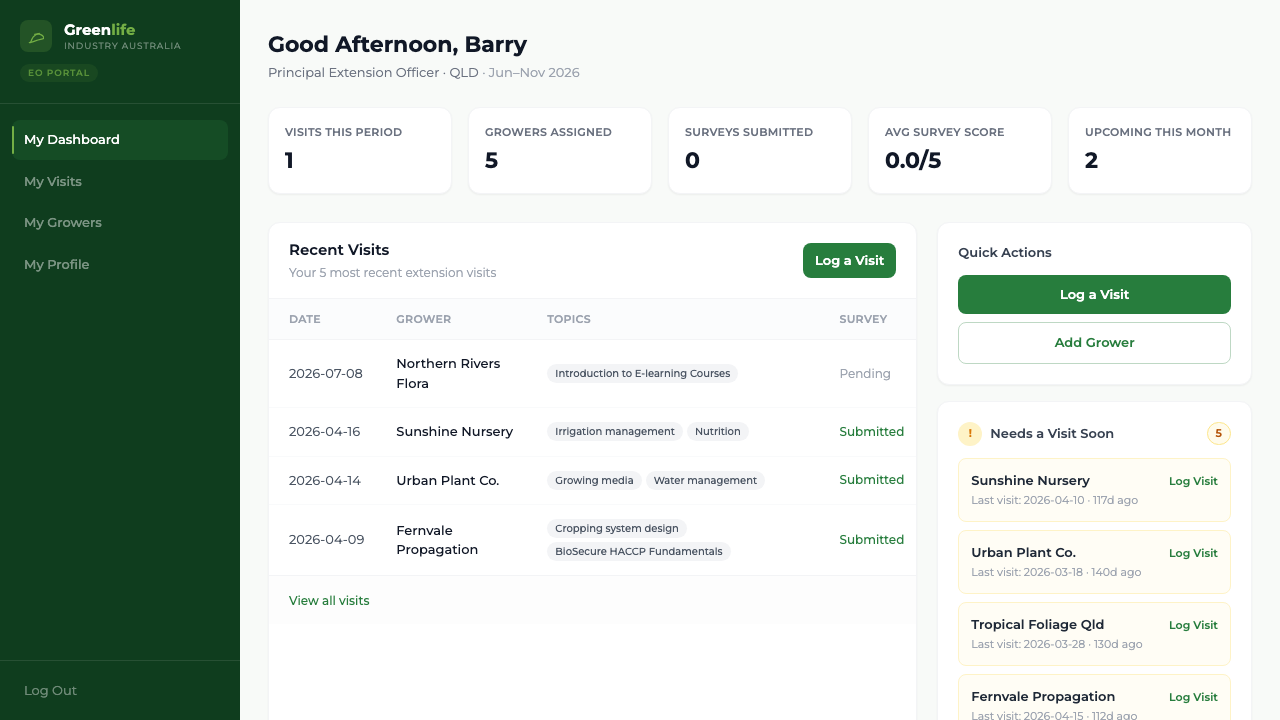The image size is (1280, 720).
Task: Click the Recent Visits heading
Action: click(x=339, y=250)
